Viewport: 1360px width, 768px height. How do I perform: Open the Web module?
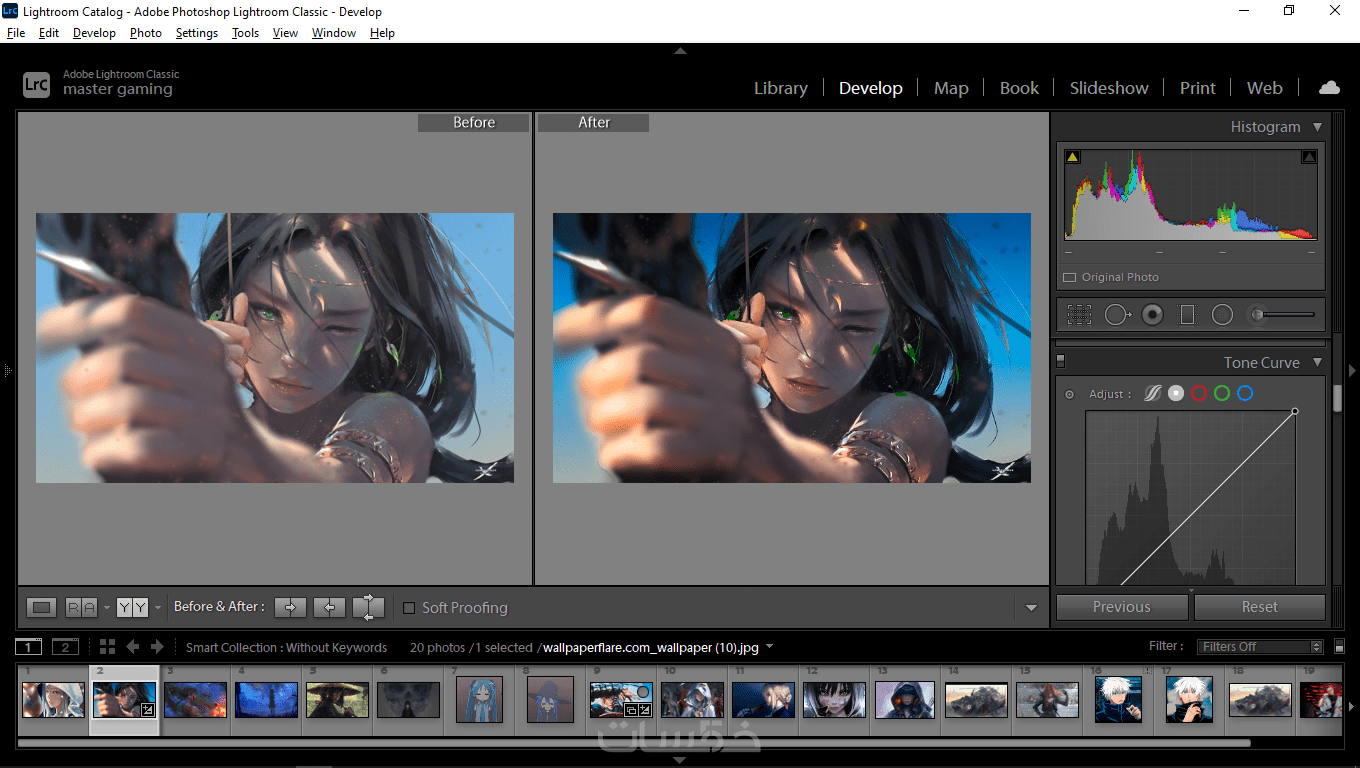click(x=1264, y=88)
